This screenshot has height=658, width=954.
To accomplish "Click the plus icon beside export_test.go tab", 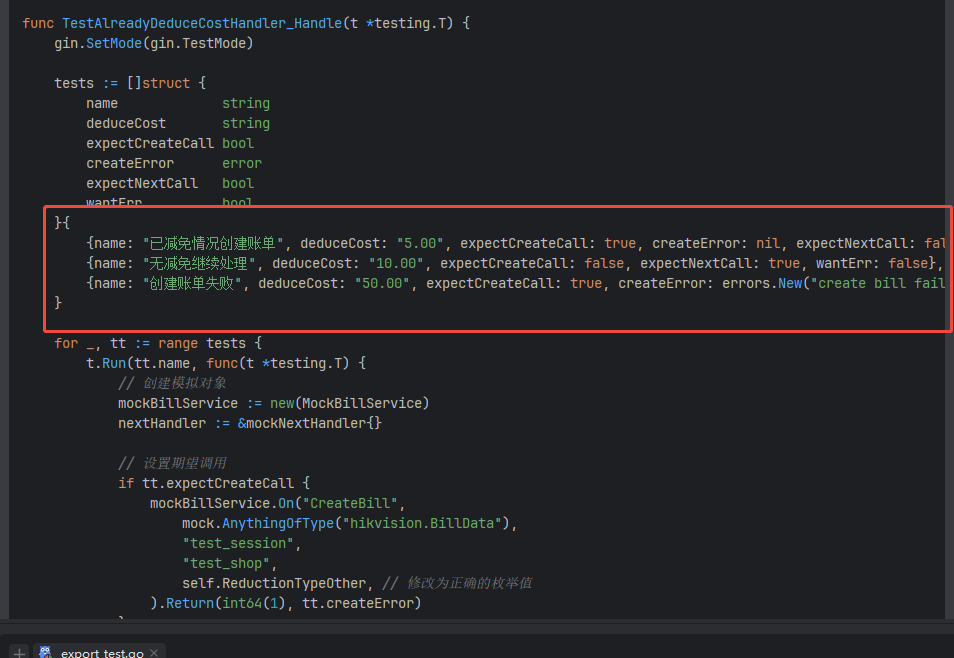I will [x=19, y=653].
